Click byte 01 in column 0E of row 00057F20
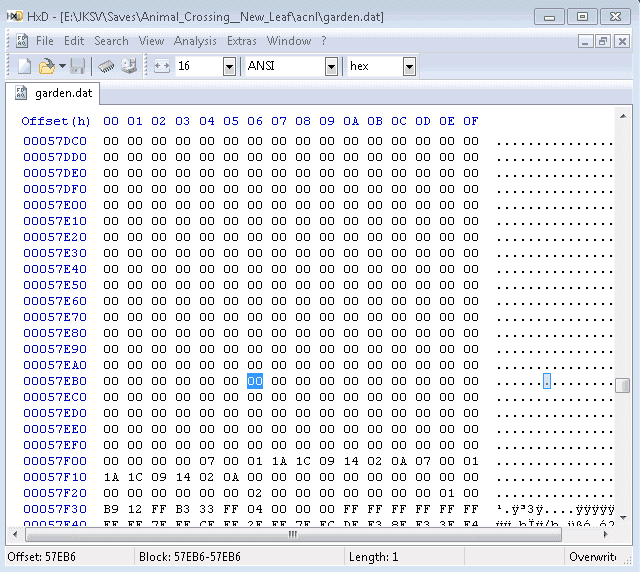Image resolution: width=640 pixels, height=572 pixels. tap(447, 494)
